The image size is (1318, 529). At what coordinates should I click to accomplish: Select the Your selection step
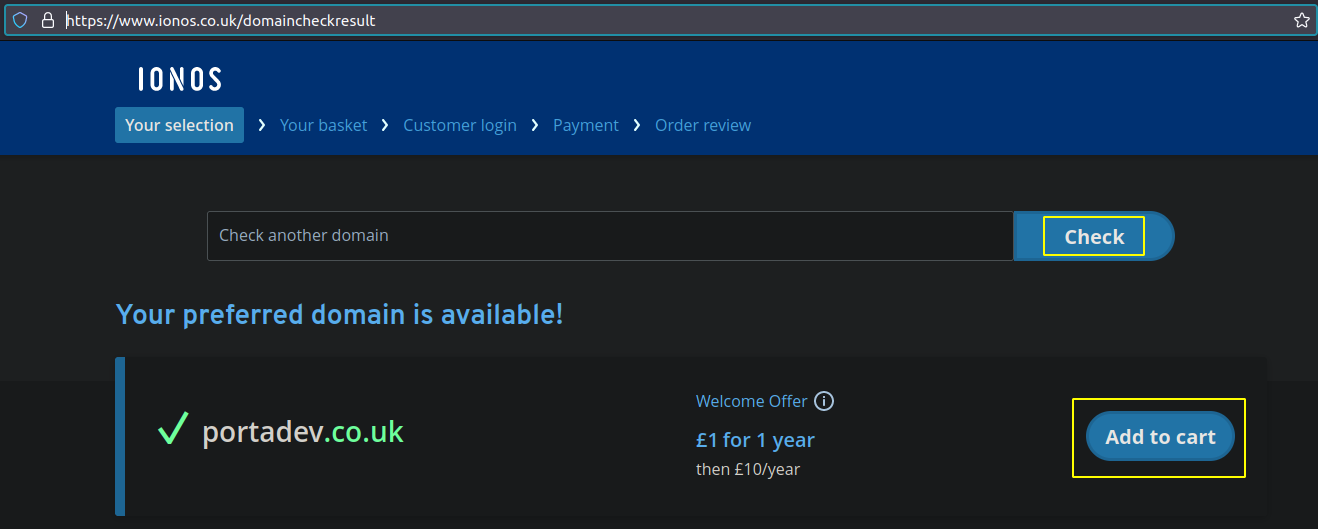coord(179,125)
